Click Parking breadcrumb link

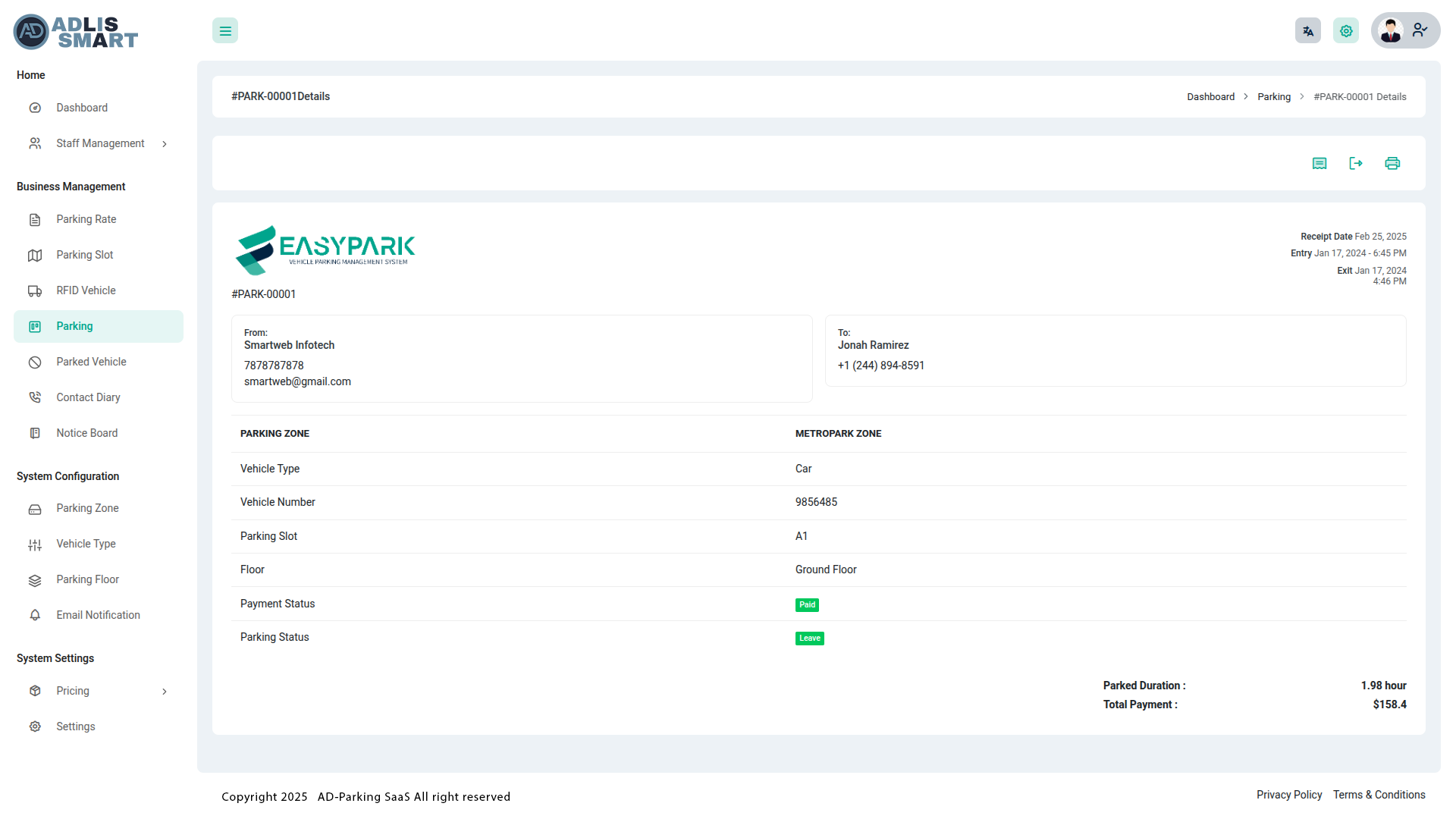(1274, 97)
